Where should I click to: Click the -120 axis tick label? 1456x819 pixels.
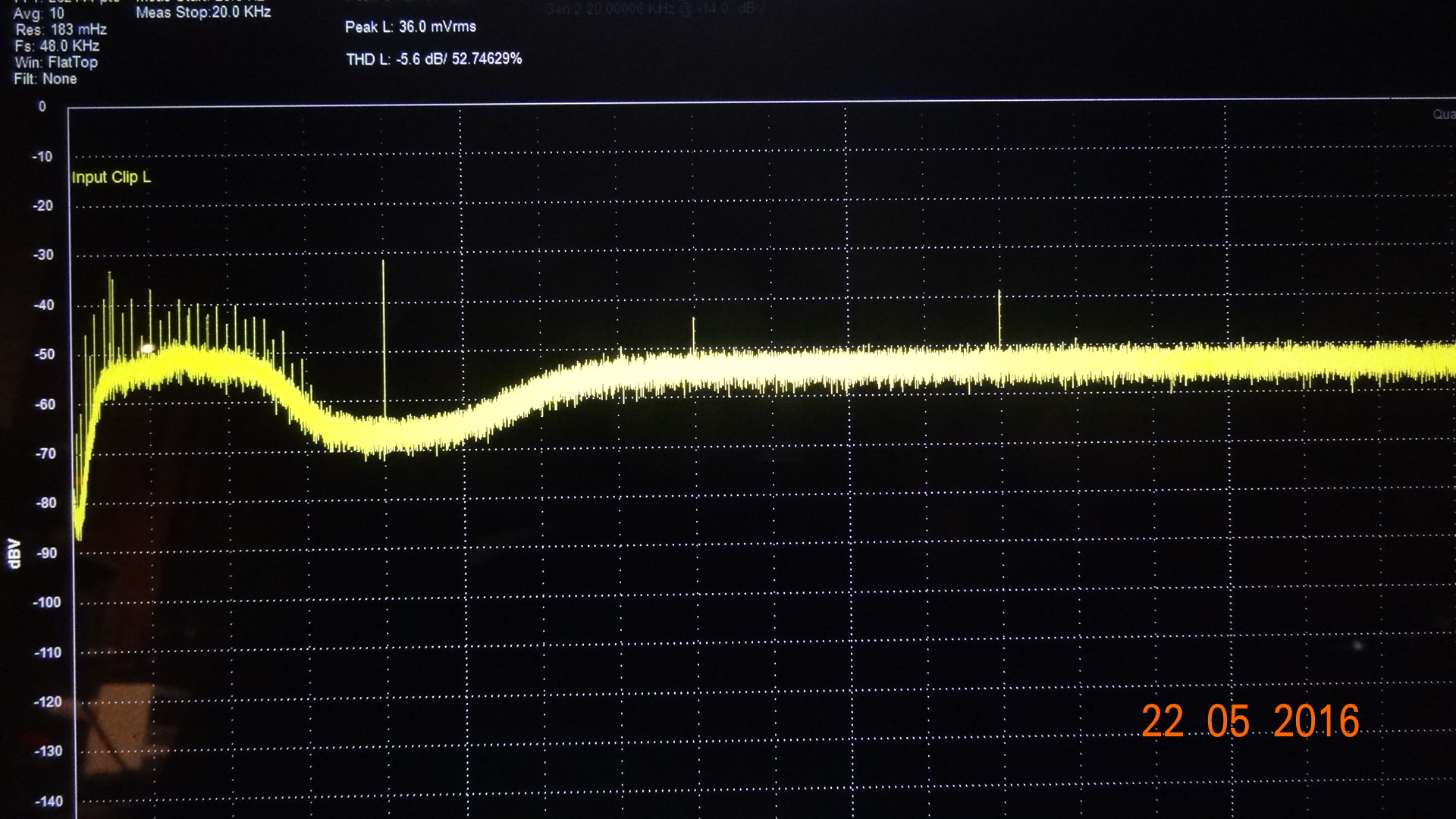coord(48,702)
